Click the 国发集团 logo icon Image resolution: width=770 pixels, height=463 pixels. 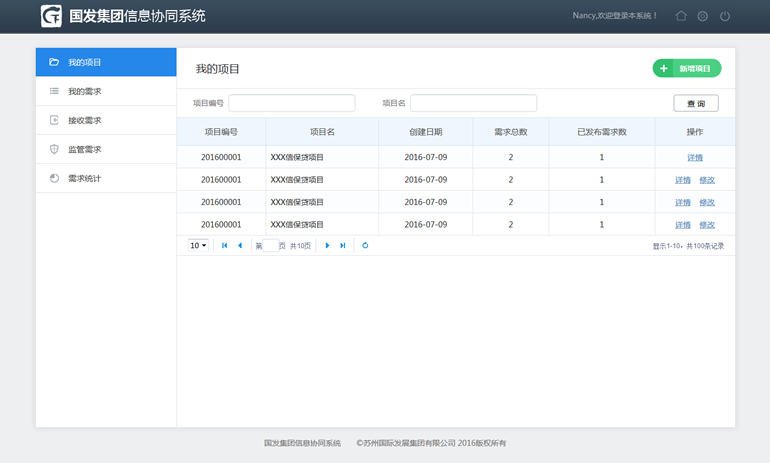point(52,16)
